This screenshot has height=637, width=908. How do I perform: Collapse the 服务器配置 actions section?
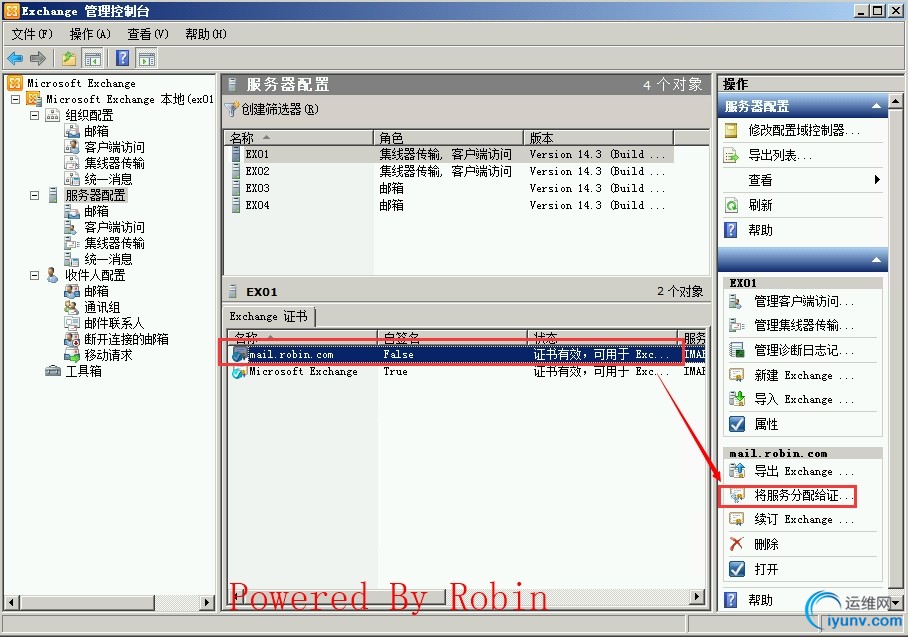876,107
